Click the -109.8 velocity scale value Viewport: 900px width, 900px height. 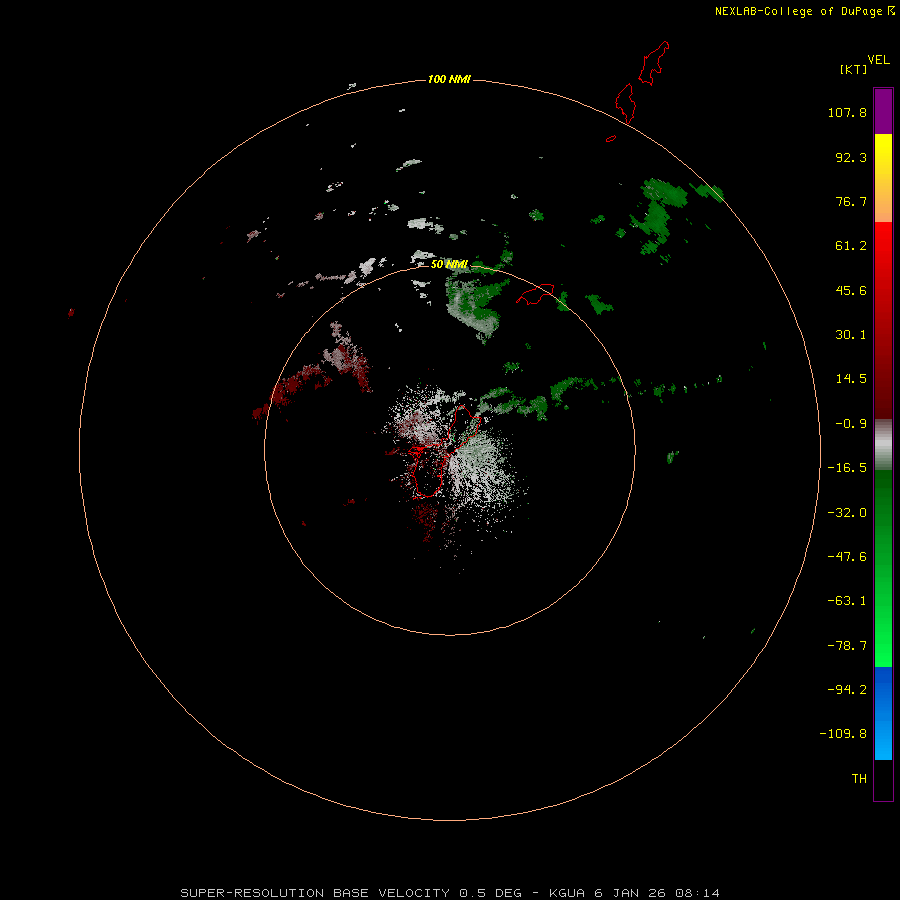pyautogui.click(x=843, y=734)
